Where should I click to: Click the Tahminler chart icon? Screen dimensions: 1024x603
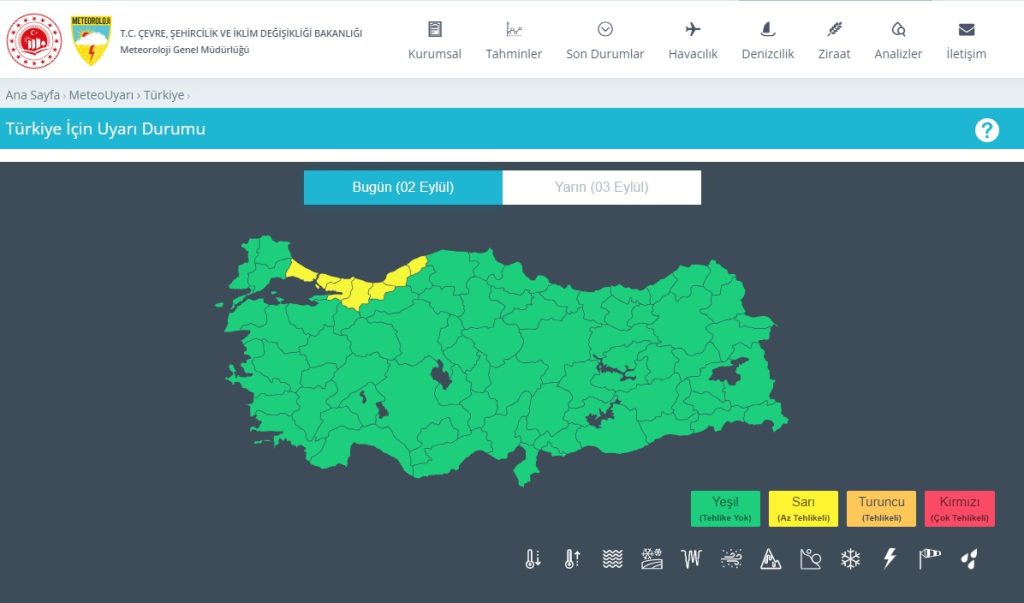pyautogui.click(x=514, y=29)
